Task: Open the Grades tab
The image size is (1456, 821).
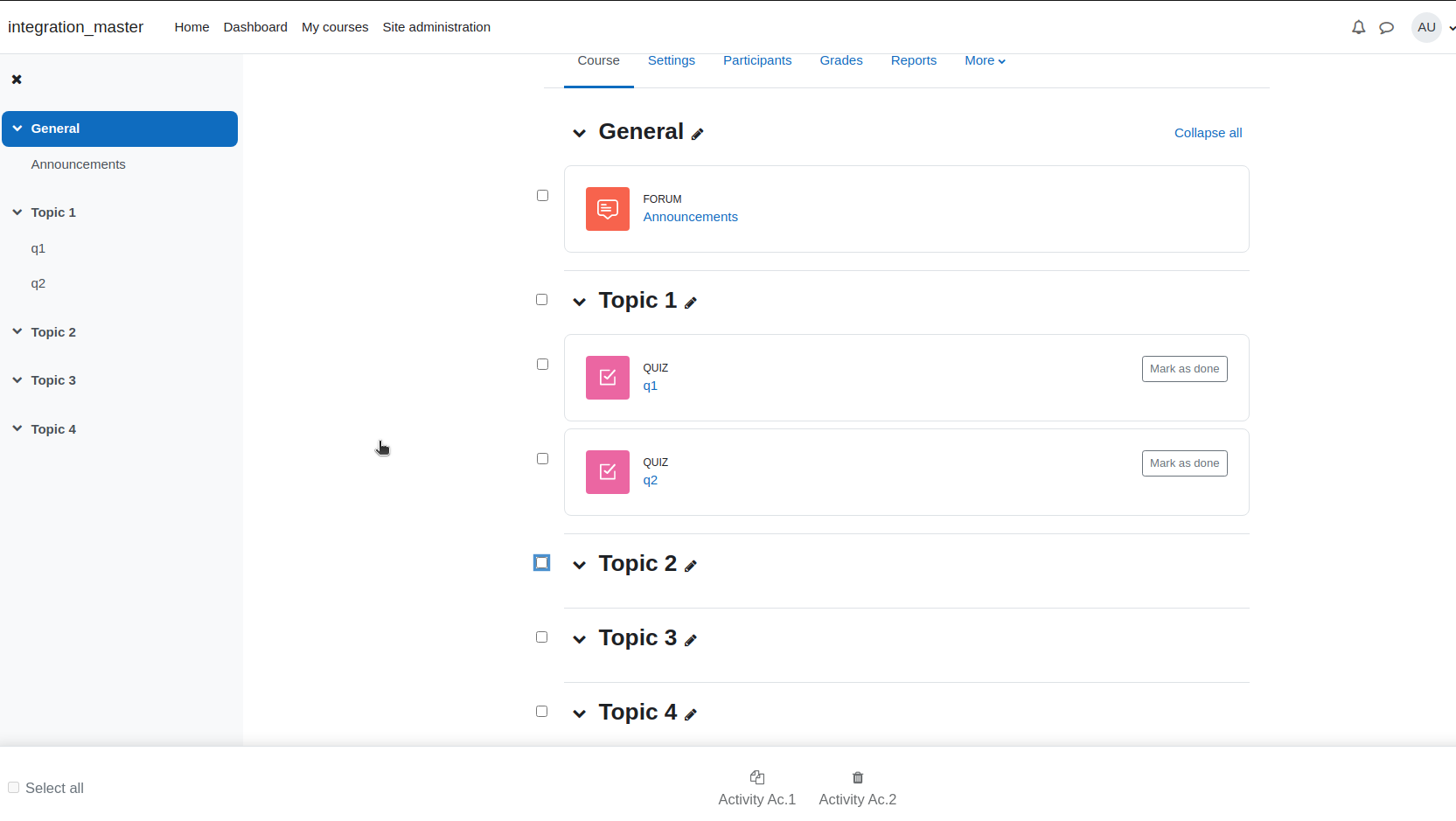Action: point(841,60)
